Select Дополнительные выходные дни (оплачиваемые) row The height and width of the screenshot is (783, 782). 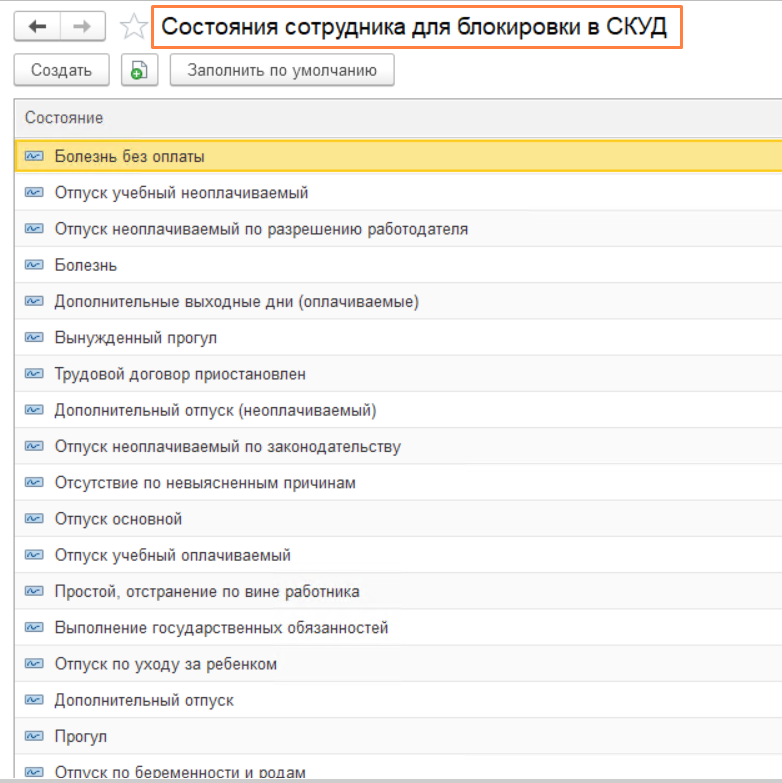(x=236, y=301)
